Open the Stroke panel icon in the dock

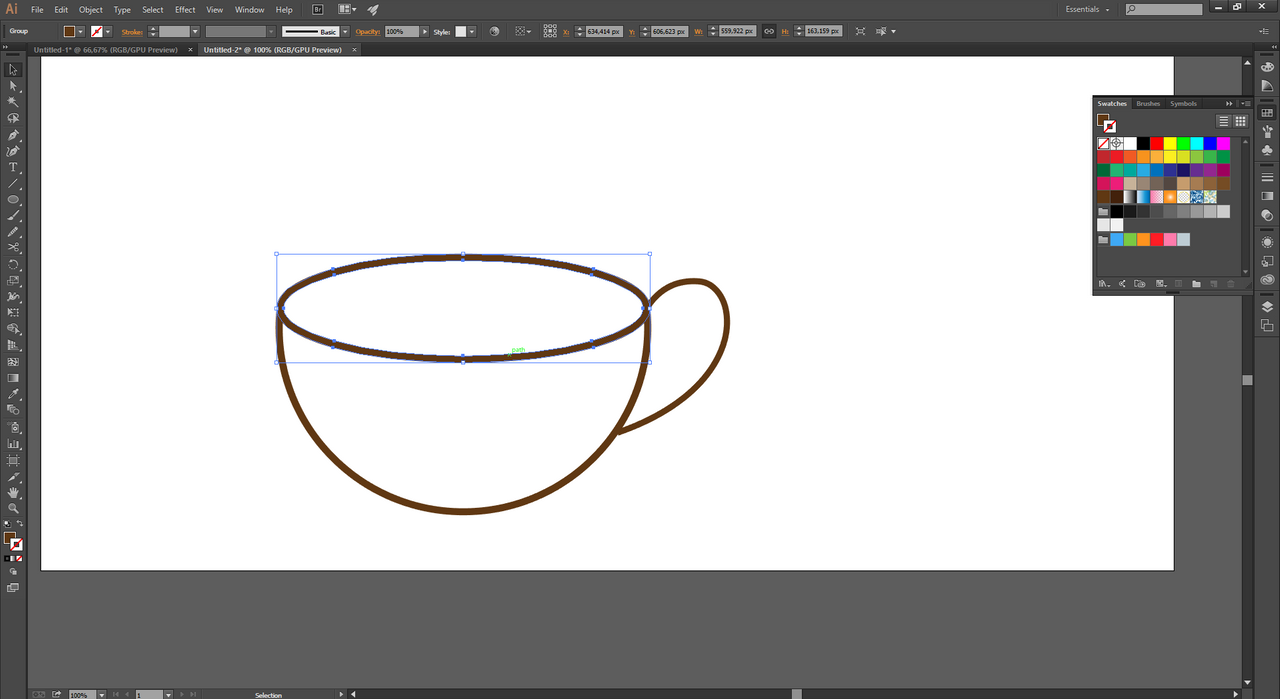pyautogui.click(x=1267, y=177)
